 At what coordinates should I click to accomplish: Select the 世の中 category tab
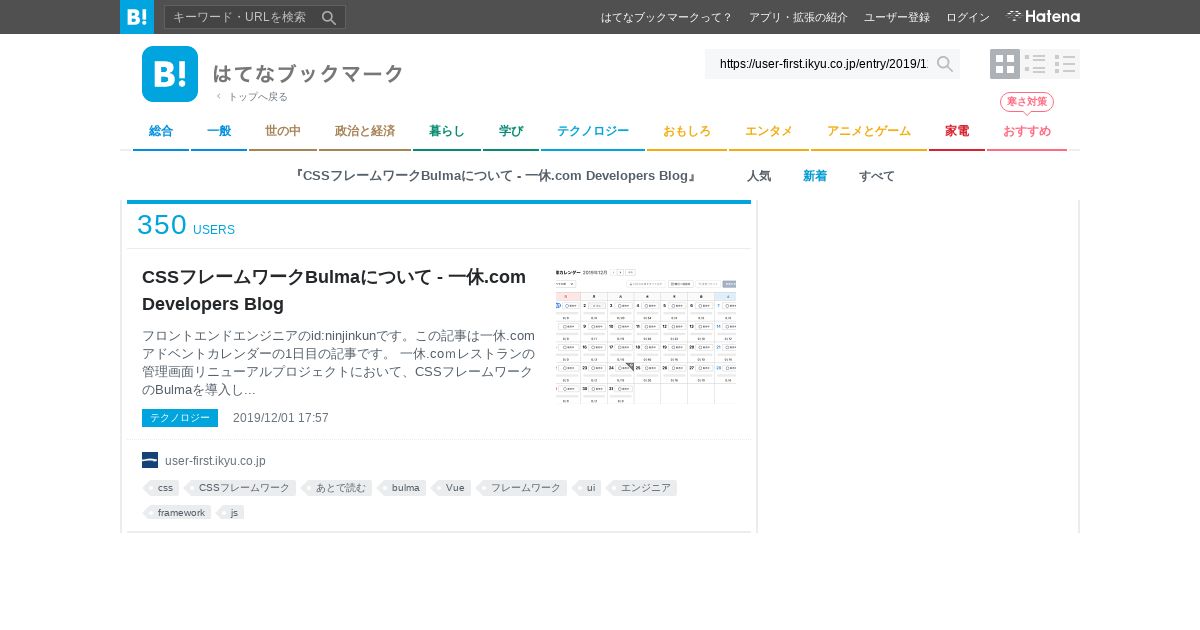[x=283, y=132]
